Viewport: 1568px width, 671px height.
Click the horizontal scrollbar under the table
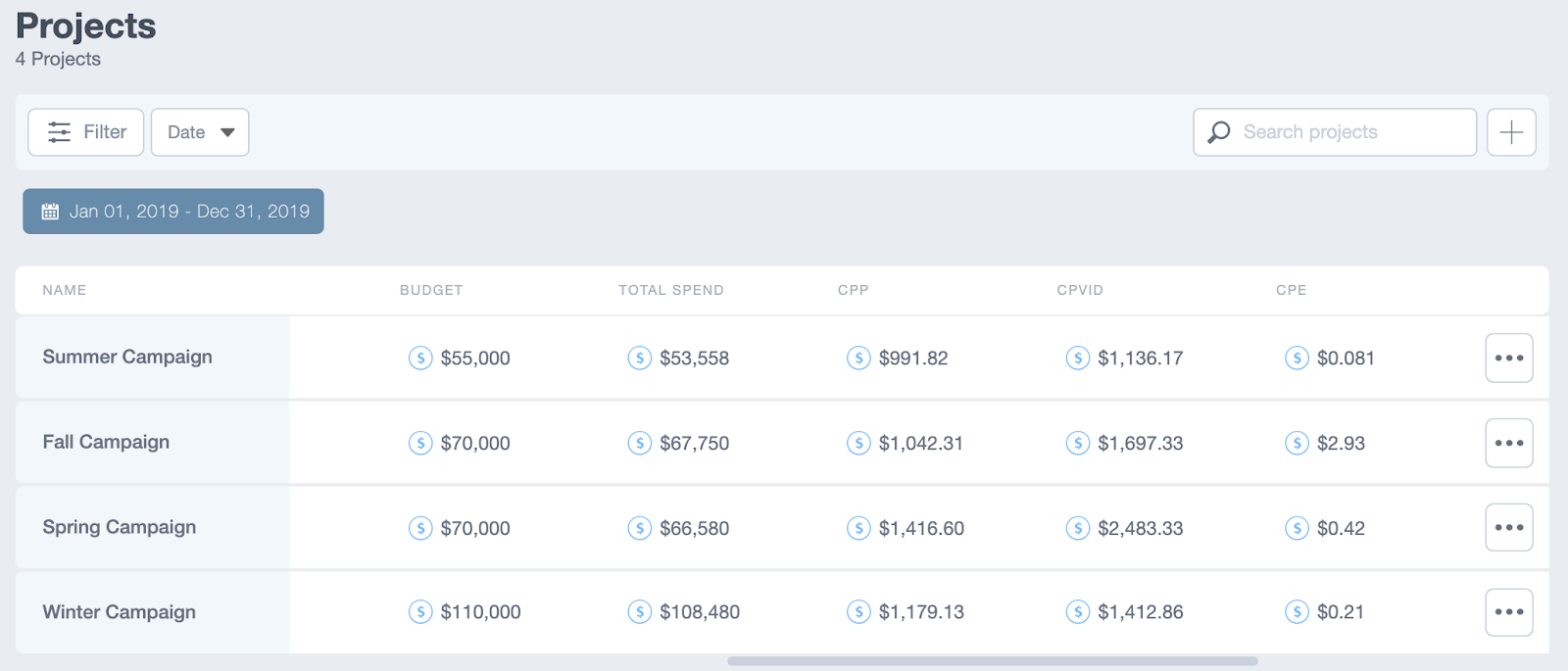click(992, 661)
